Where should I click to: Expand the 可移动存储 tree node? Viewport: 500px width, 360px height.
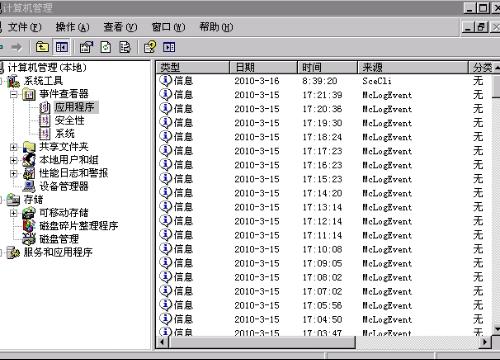[x=14, y=213]
